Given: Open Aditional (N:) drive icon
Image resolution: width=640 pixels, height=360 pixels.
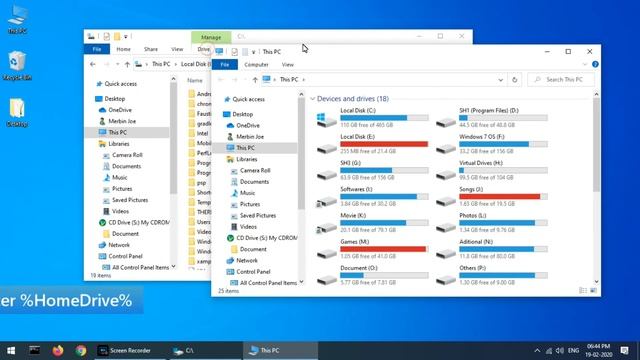Looking at the screenshot, I should point(446,253).
